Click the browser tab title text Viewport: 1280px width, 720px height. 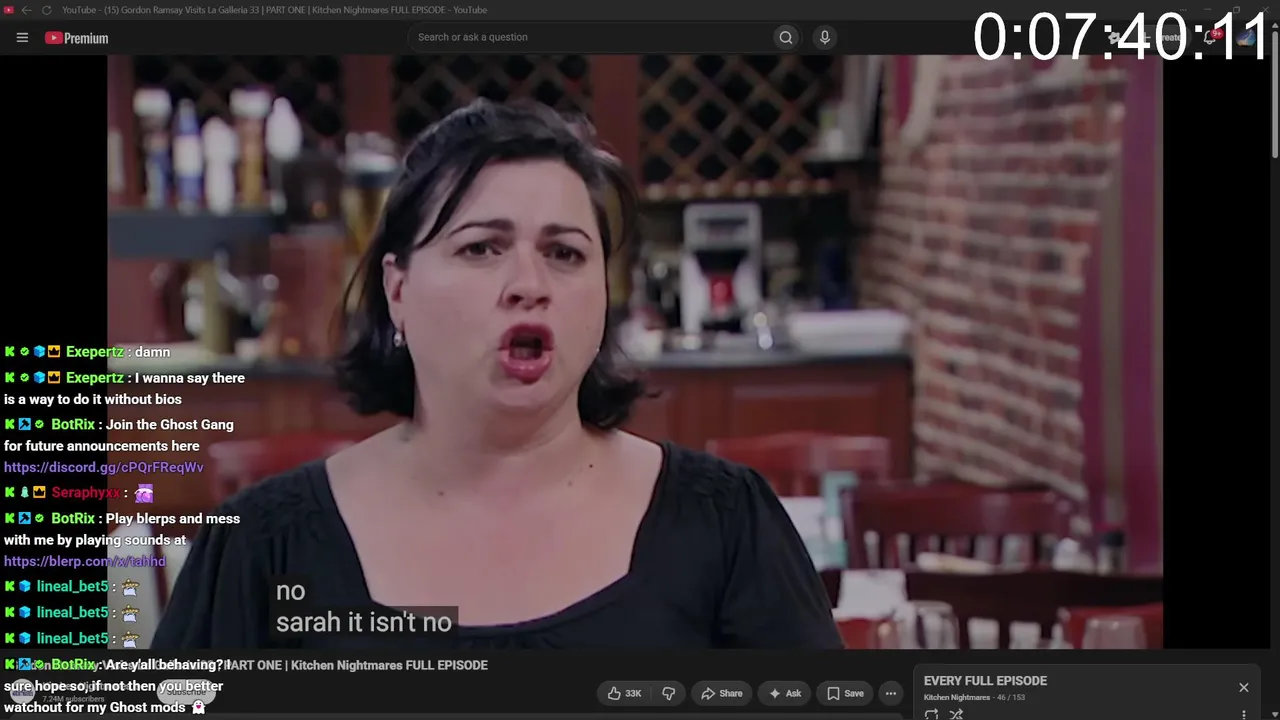274,10
